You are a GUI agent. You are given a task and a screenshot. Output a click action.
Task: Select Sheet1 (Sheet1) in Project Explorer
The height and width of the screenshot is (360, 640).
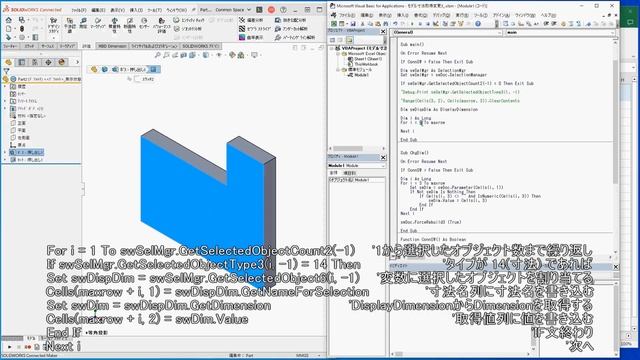tap(365, 59)
